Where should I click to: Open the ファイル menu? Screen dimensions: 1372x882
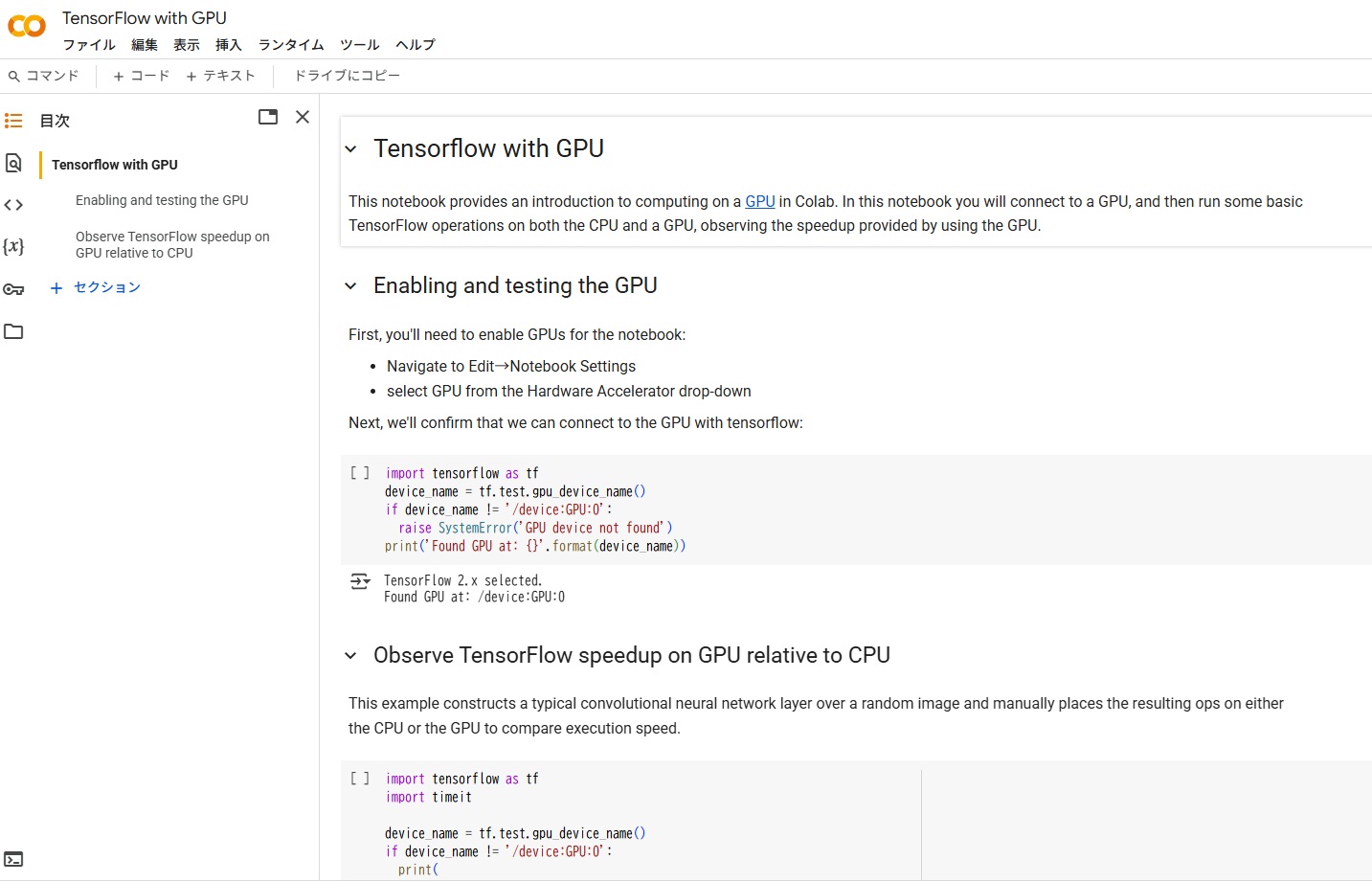pyautogui.click(x=89, y=45)
